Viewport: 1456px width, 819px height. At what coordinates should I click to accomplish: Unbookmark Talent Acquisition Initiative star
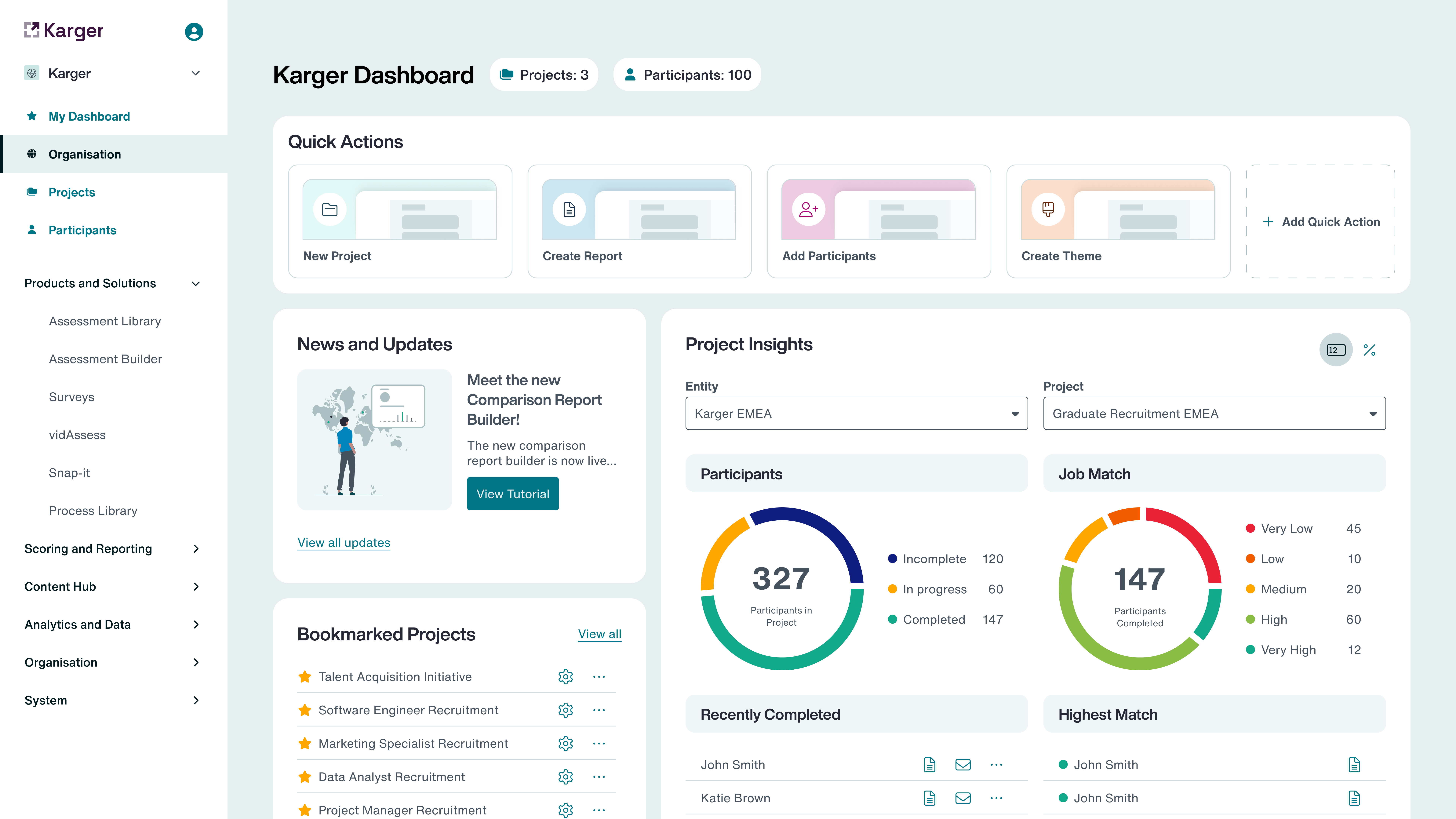(x=305, y=677)
